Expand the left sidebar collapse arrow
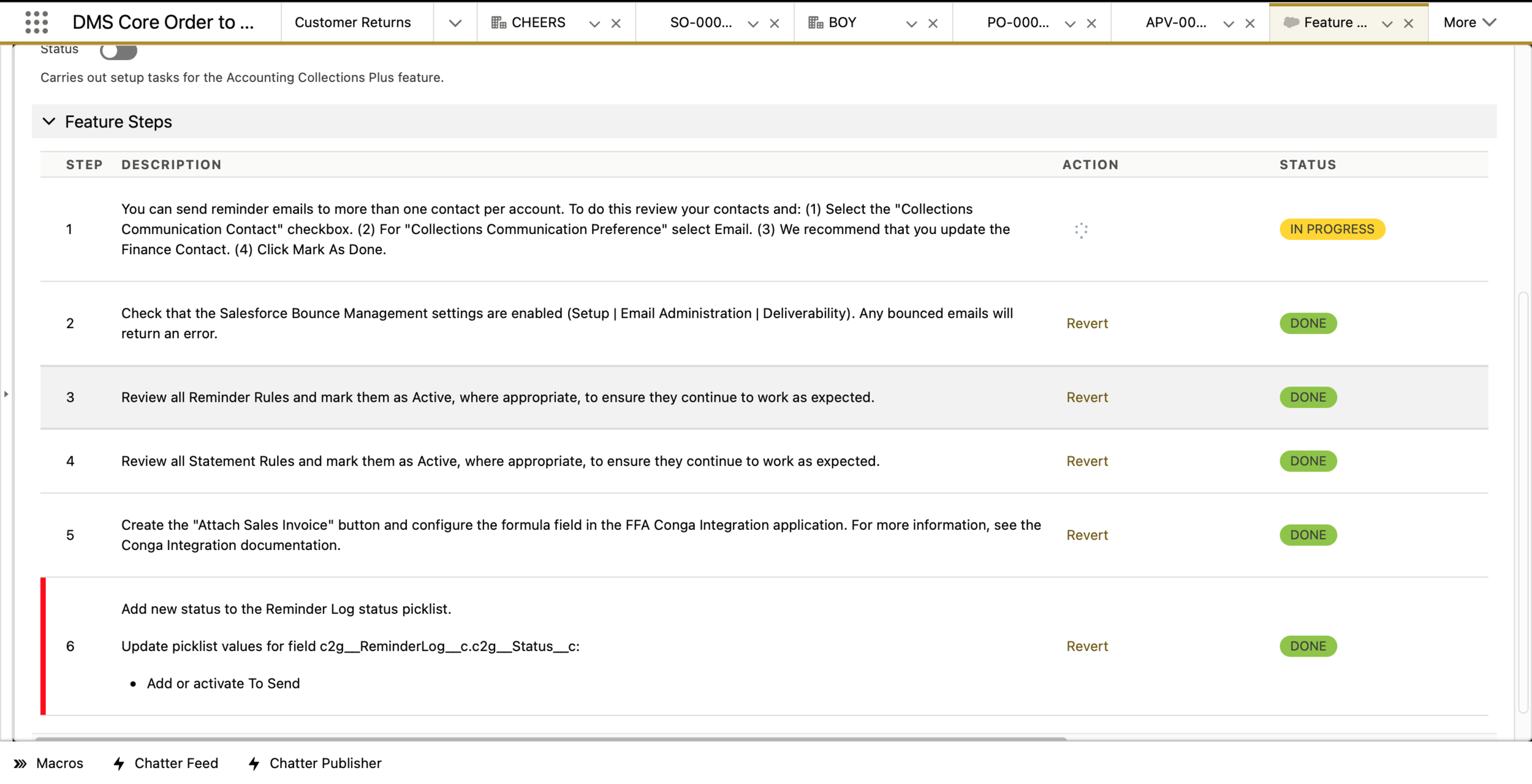 click(6, 394)
